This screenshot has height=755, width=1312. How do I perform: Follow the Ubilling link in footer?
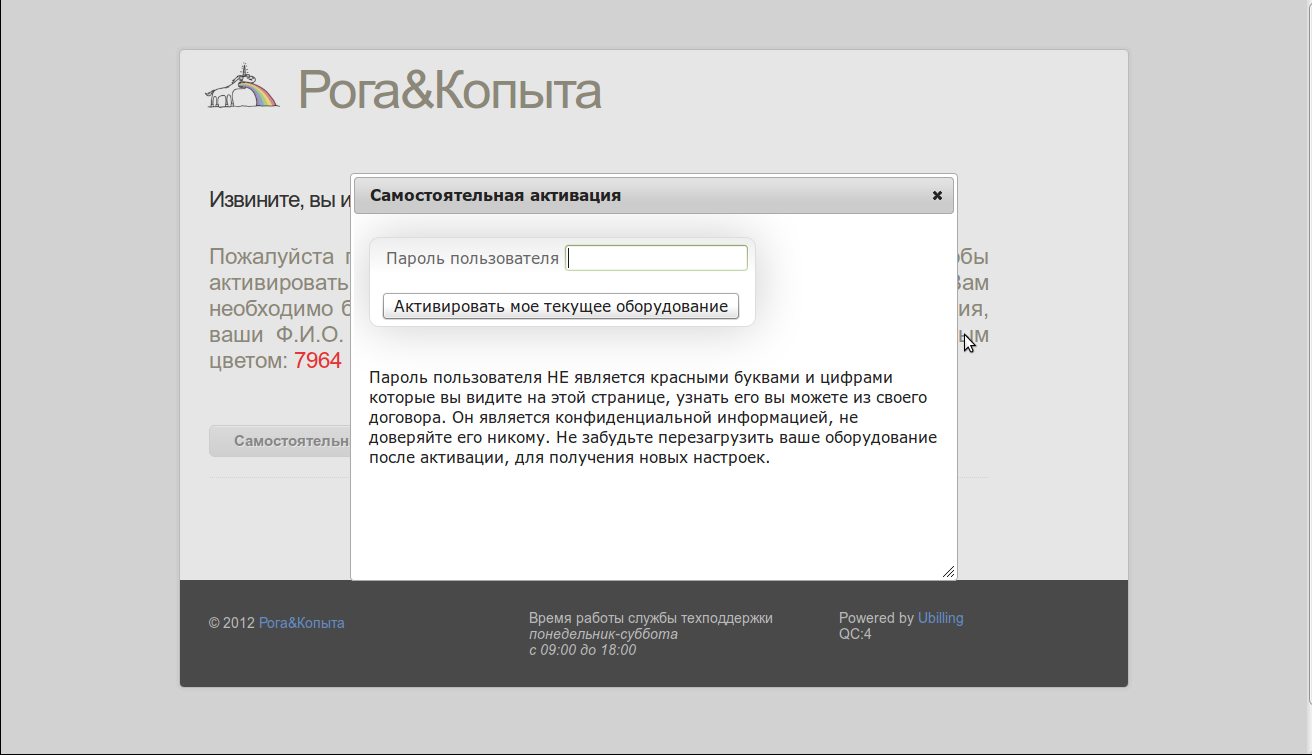click(940, 618)
